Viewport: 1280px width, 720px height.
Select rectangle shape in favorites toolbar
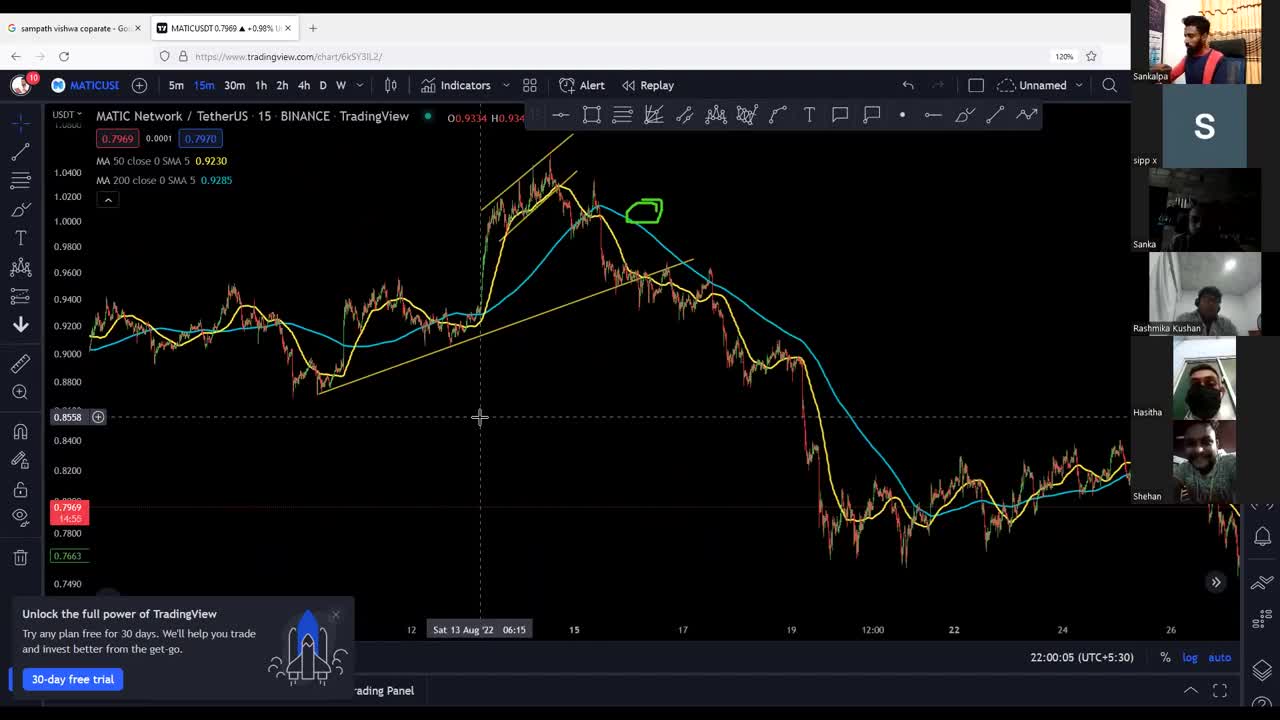click(x=592, y=115)
